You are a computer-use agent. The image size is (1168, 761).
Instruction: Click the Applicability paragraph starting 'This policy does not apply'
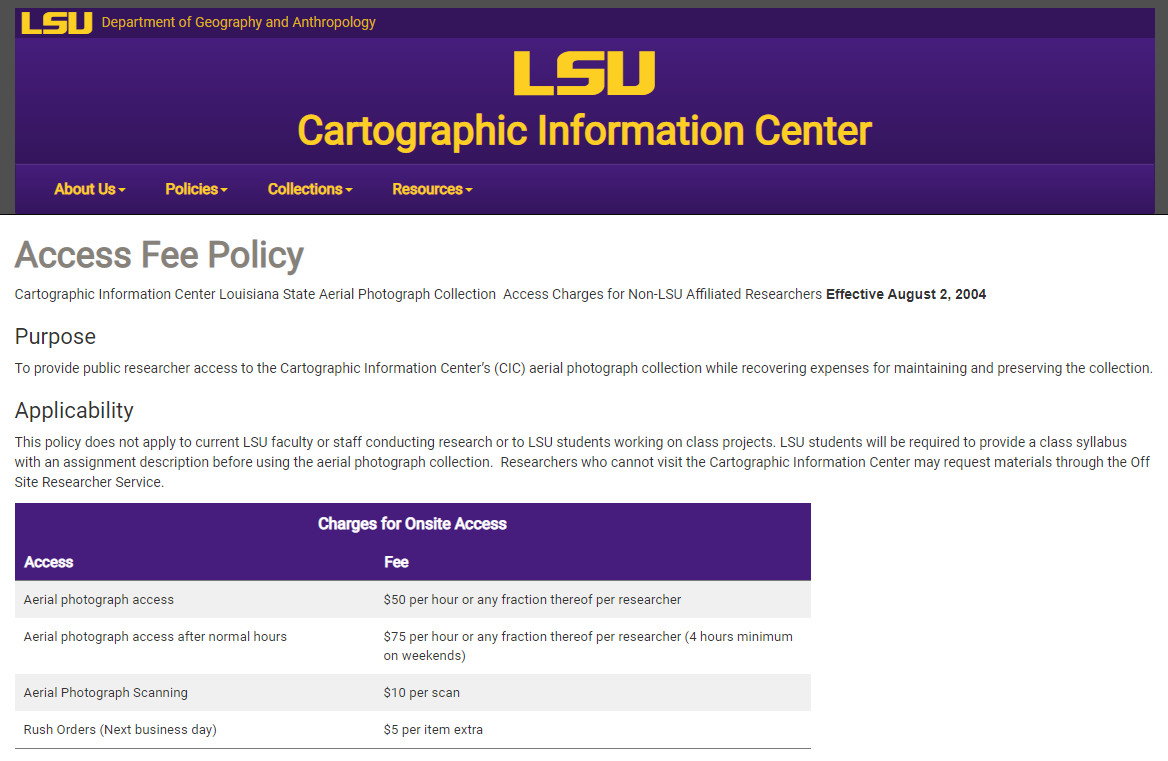[x=583, y=462]
